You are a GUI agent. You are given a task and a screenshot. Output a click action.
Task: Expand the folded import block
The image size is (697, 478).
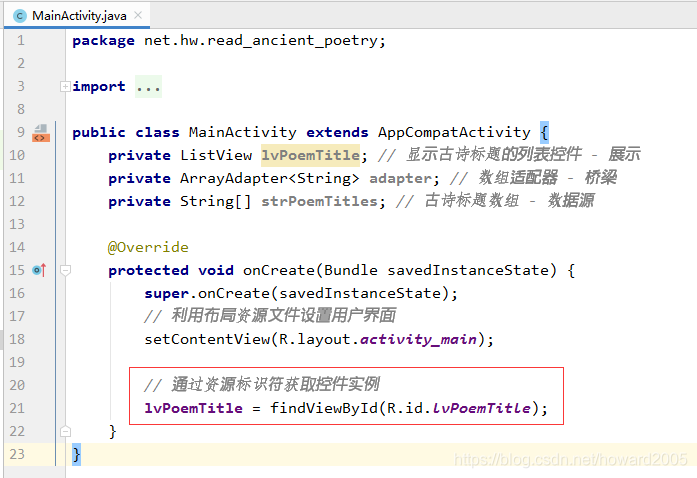[65, 86]
